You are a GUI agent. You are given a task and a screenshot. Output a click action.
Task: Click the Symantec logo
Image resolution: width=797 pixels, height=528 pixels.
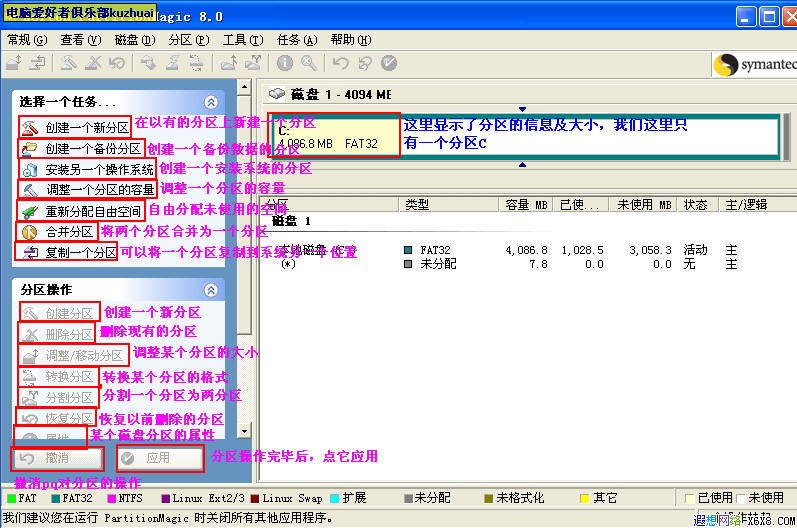click(754, 65)
